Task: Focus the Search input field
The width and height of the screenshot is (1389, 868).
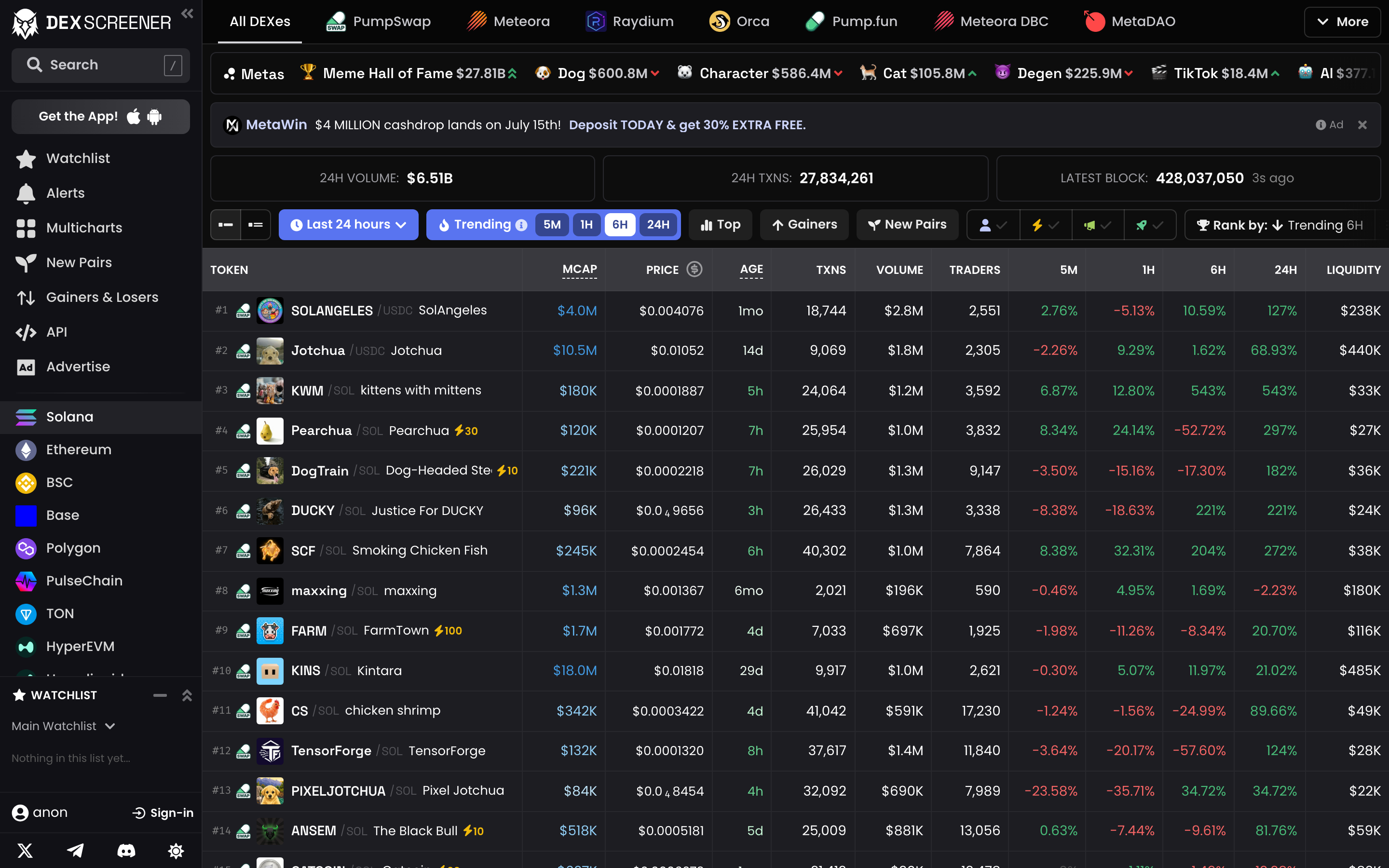Action: point(100,65)
